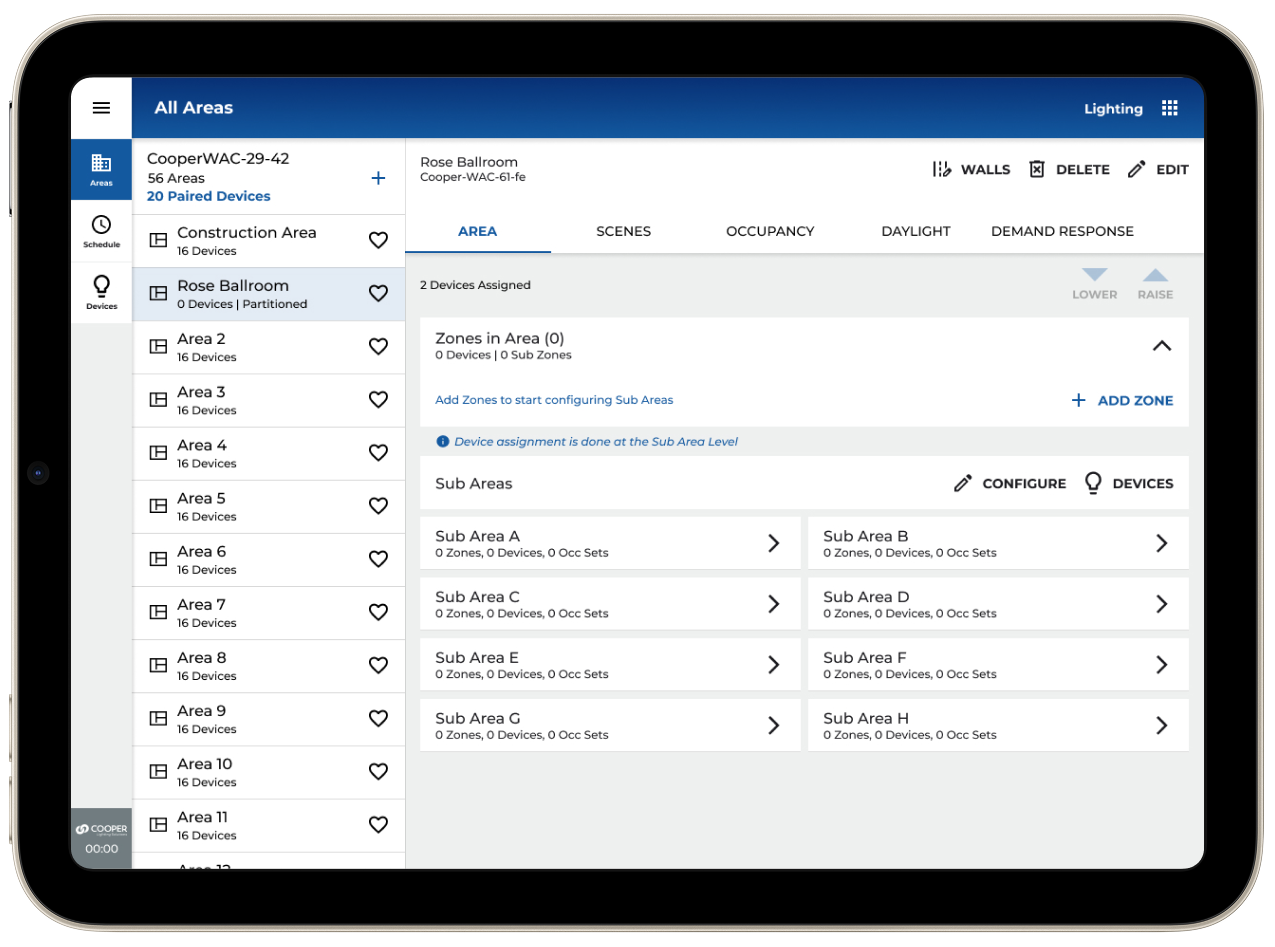Click RAISE to increase light level

click(1155, 285)
